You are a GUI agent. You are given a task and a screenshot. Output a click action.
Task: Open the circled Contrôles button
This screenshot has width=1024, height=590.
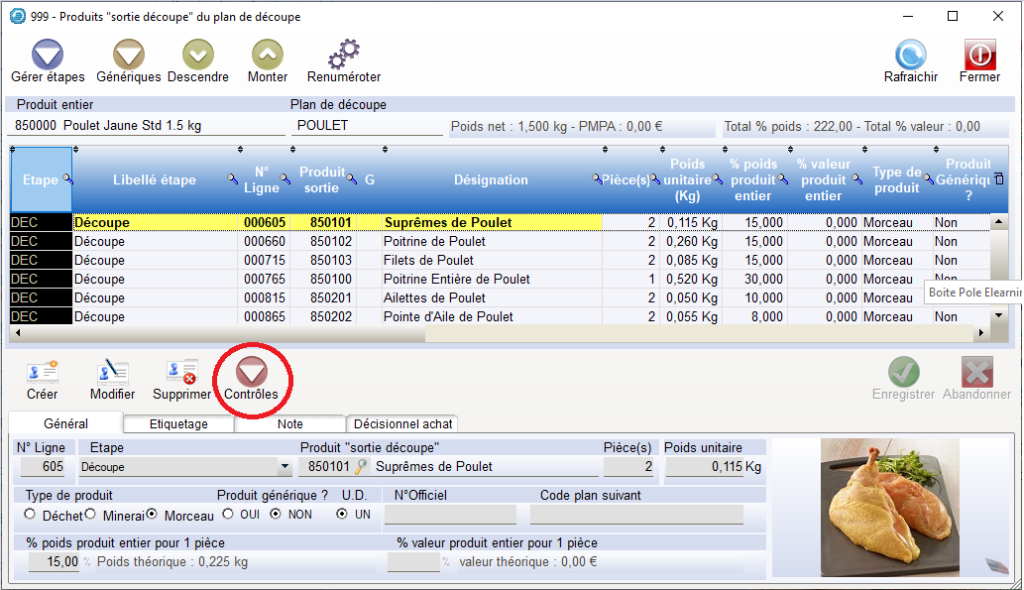(251, 373)
